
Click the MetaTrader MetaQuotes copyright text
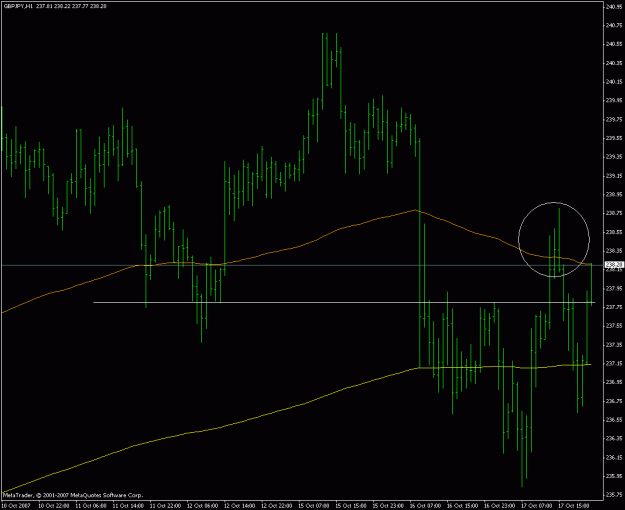pyautogui.click(x=73, y=495)
